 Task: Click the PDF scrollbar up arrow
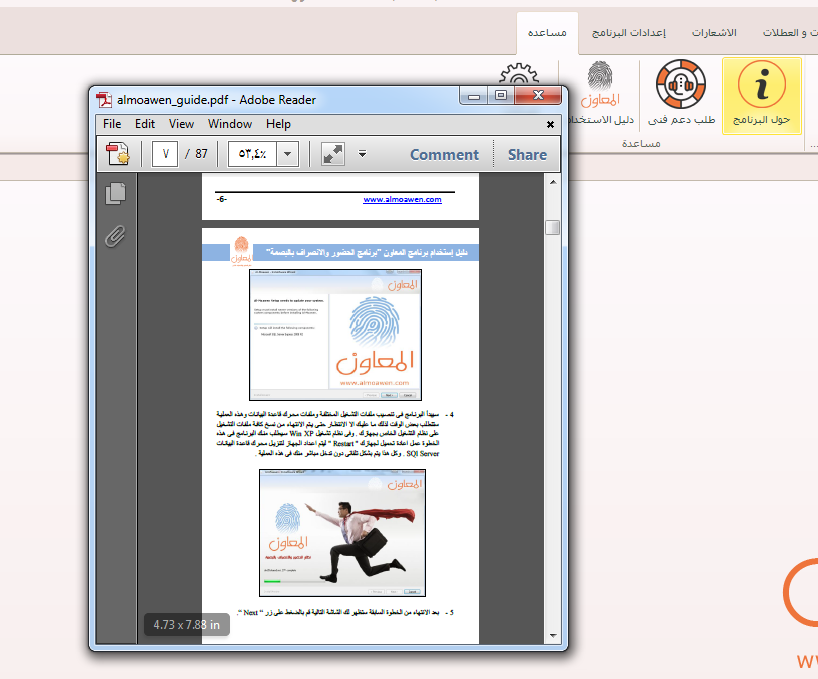coord(552,182)
